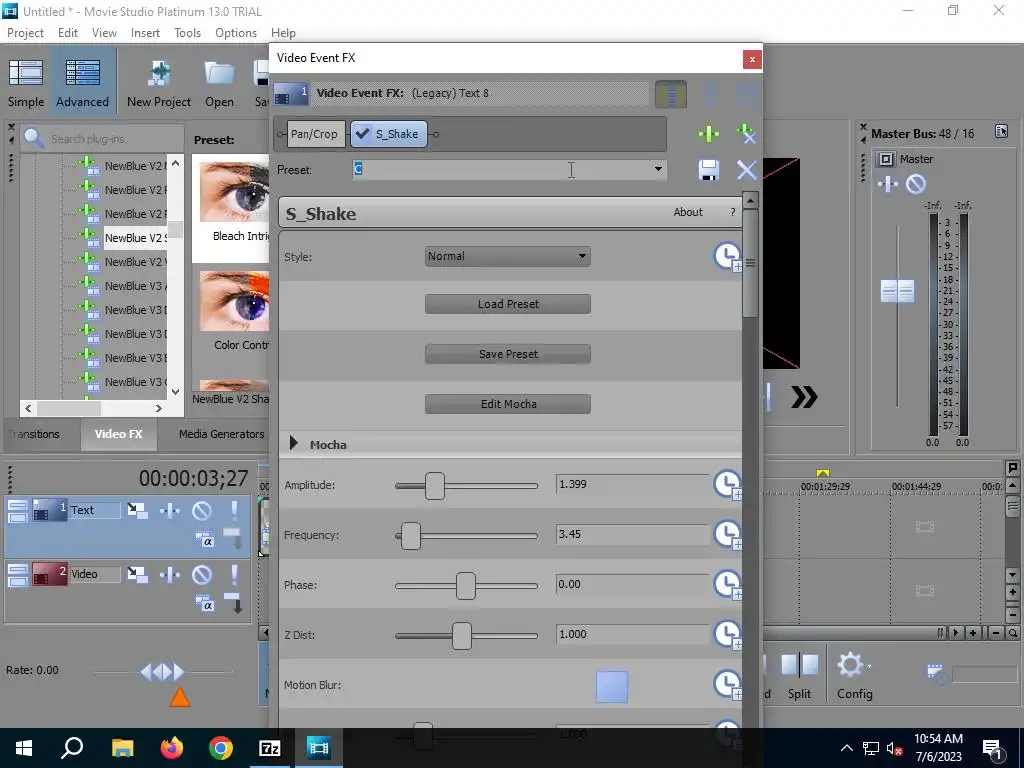Screen dimensions: 1024x768
Task: Animate the Style parameter clock icon
Action: [x=728, y=257]
